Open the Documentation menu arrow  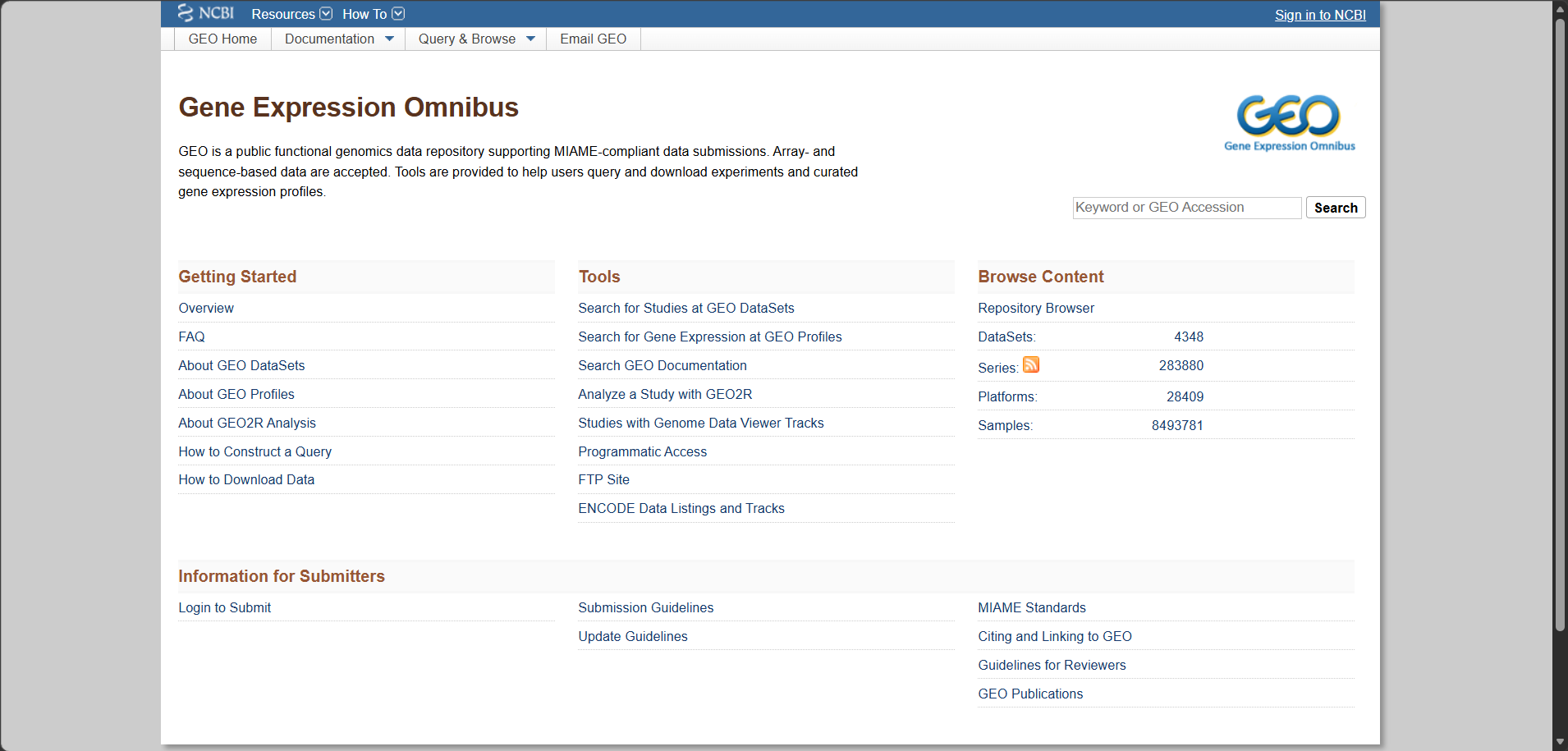click(390, 39)
